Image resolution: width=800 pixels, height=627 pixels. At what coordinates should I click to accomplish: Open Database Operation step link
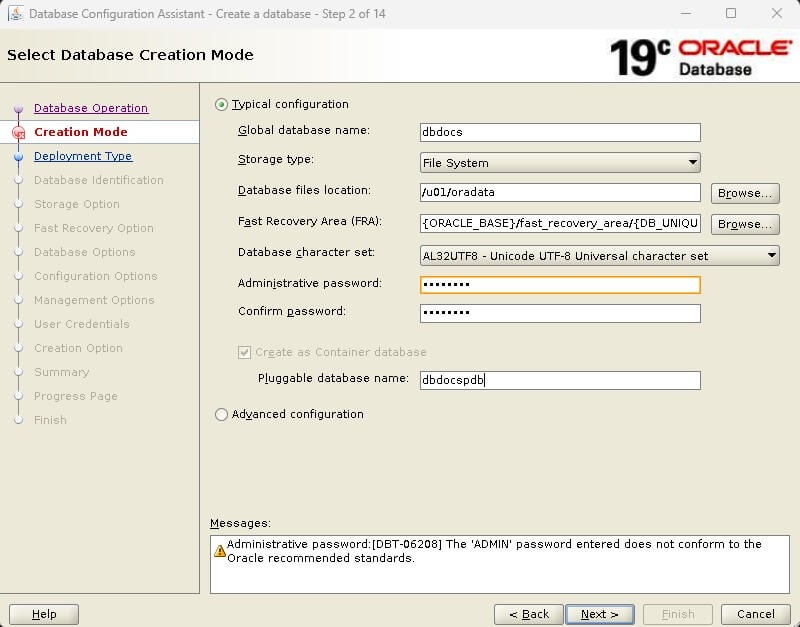(91, 108)
